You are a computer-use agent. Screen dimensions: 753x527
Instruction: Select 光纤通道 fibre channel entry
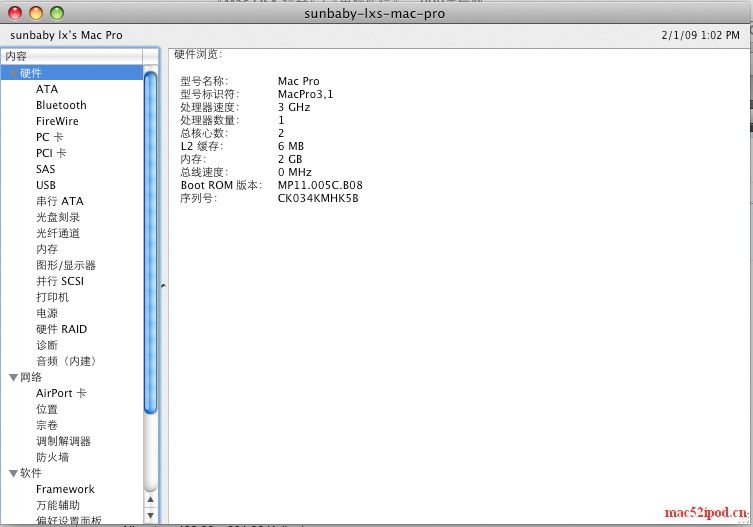58,233
